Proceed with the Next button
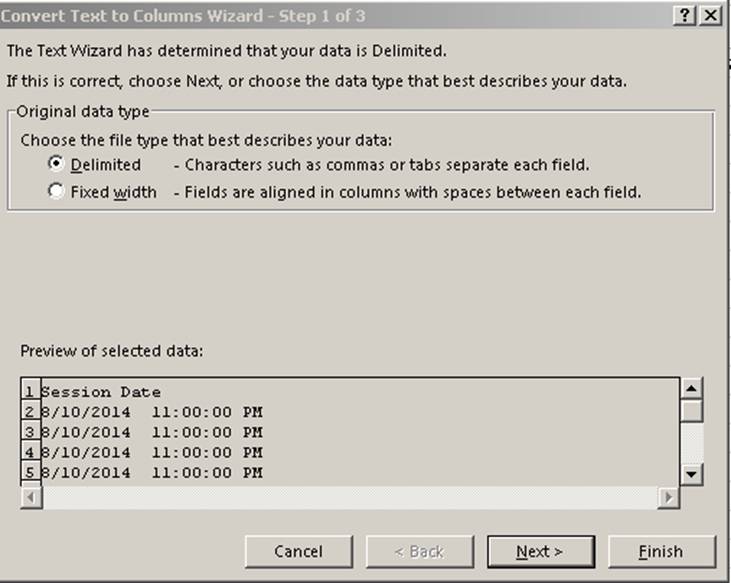The height and width of the screenshot is (583, 731). 539,551
